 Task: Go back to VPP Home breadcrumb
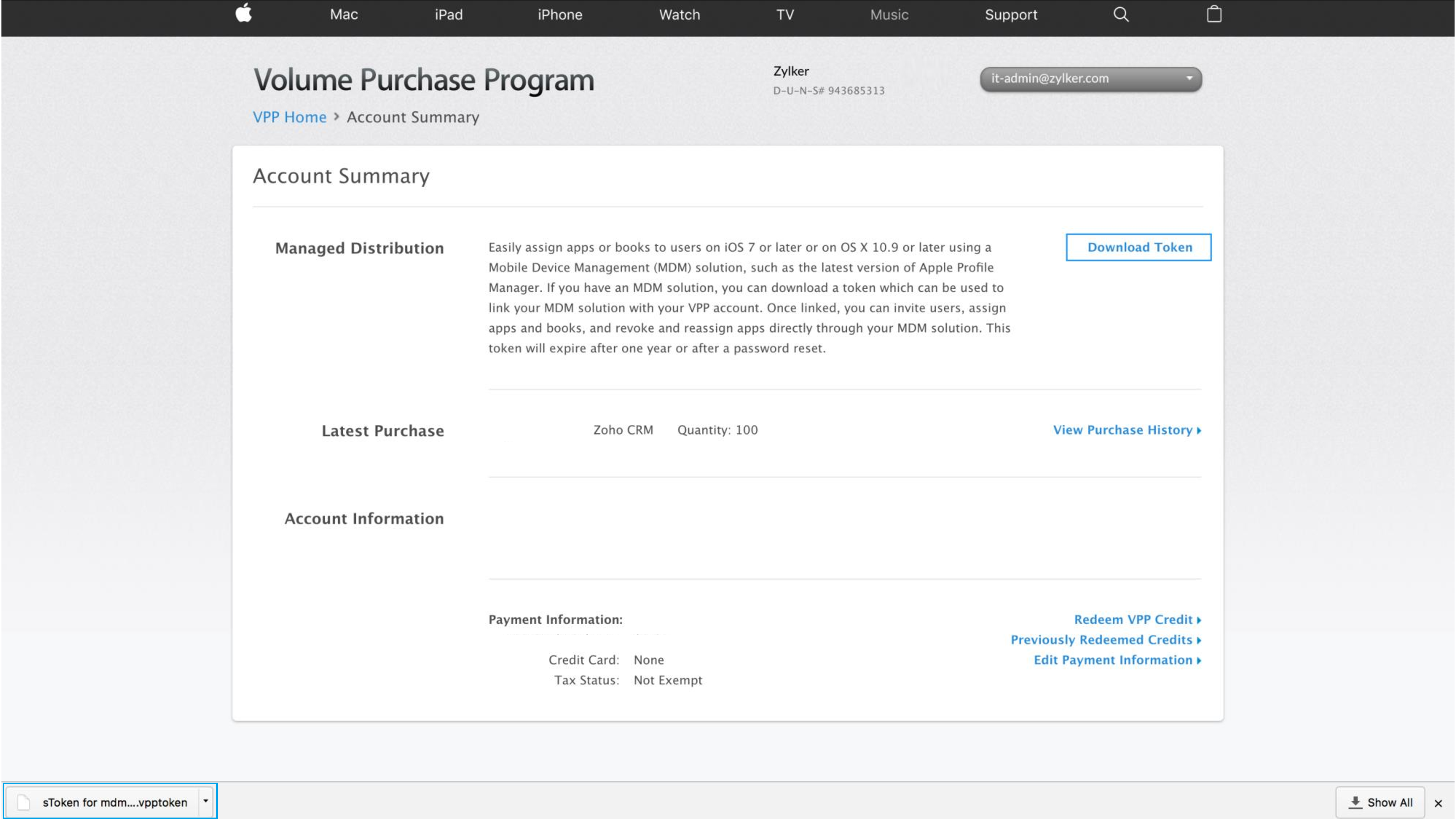click(x=289, y=117)
